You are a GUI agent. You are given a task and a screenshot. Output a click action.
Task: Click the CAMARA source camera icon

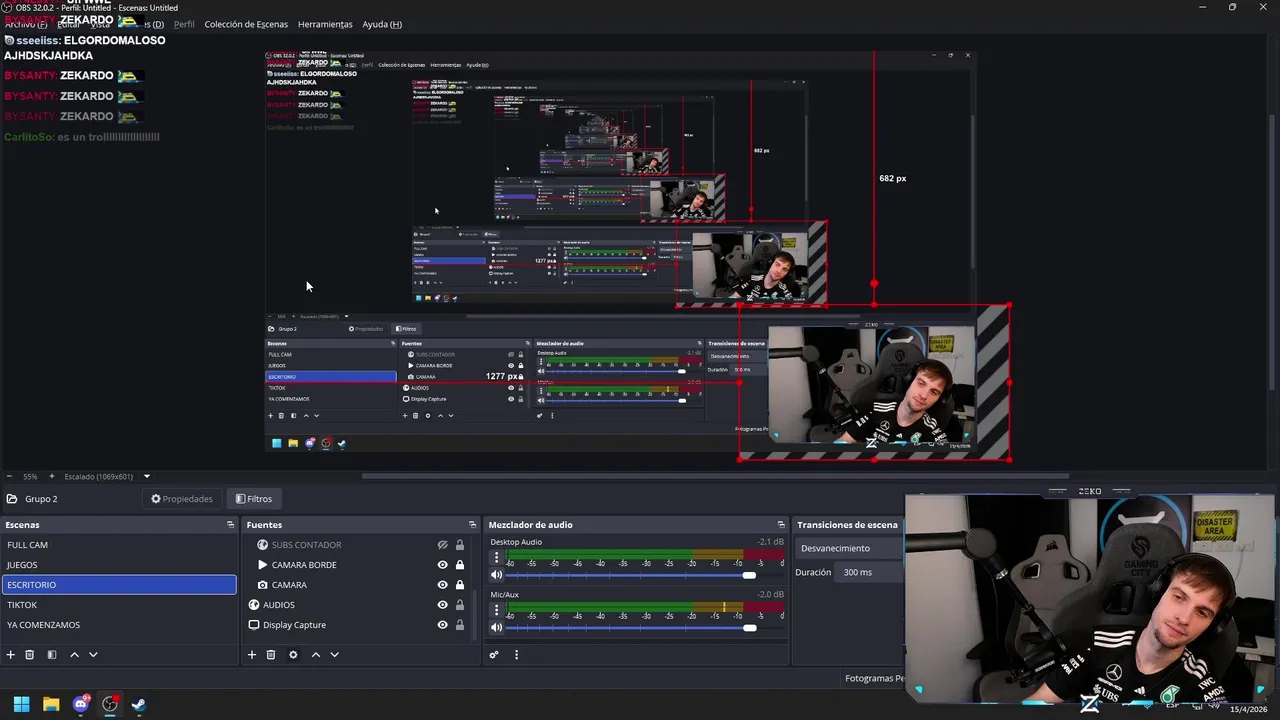pyautogui.click(x=263, y=585)
